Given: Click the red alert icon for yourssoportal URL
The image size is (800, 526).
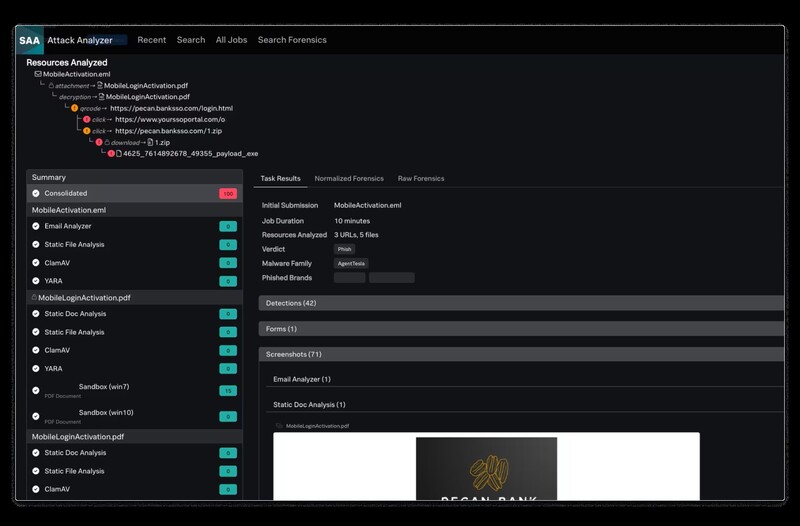Looking at the screenshot, I should (x=86, y=120).
